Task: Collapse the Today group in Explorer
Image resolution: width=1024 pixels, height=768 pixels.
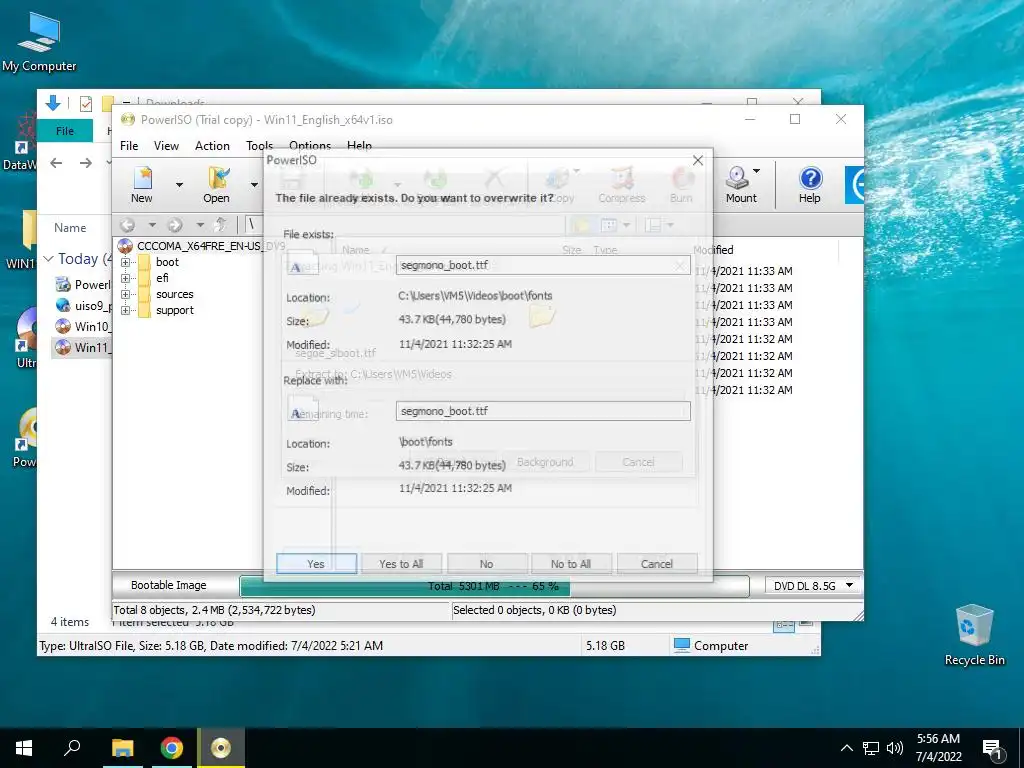Action: pos(48,259)
